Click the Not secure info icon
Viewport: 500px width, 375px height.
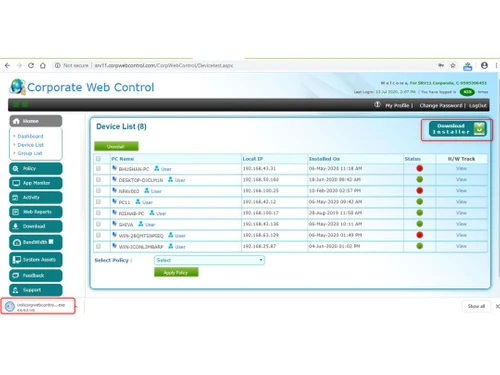[57, 66]
